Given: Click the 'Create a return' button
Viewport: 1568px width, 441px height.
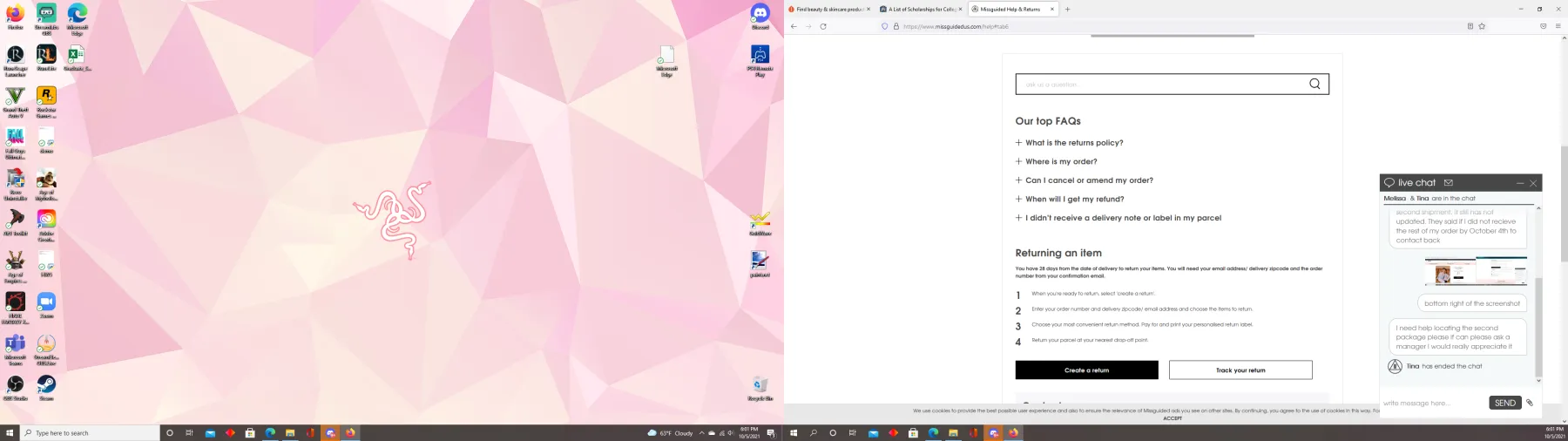Looking at the screenshot, I should [1086, 370].
